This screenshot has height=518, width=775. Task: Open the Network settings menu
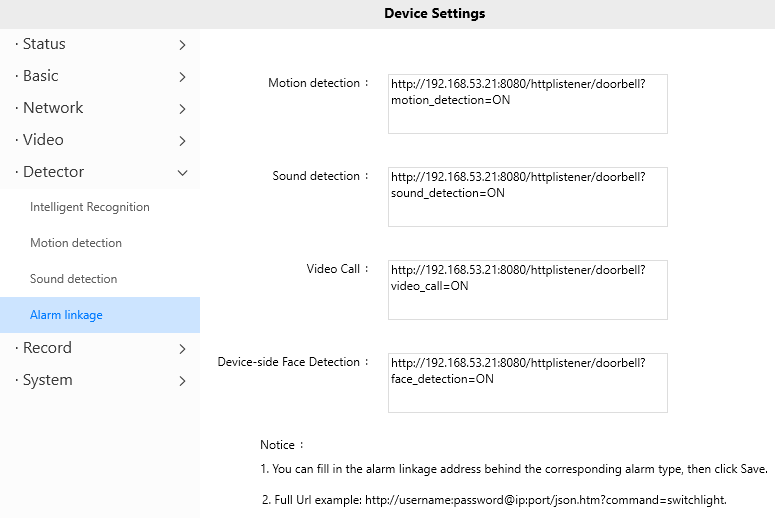tap(53, 108)
